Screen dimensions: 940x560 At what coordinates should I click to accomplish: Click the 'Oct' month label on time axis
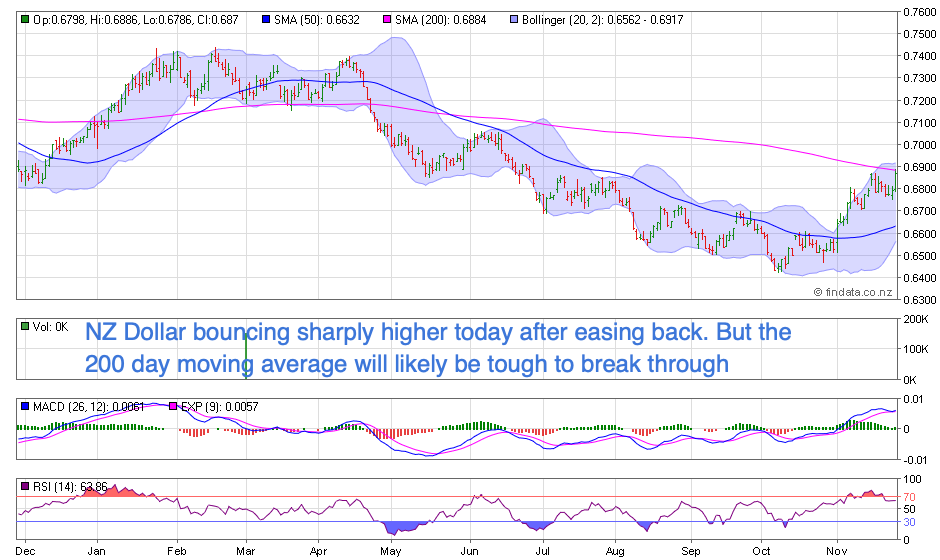761,551
